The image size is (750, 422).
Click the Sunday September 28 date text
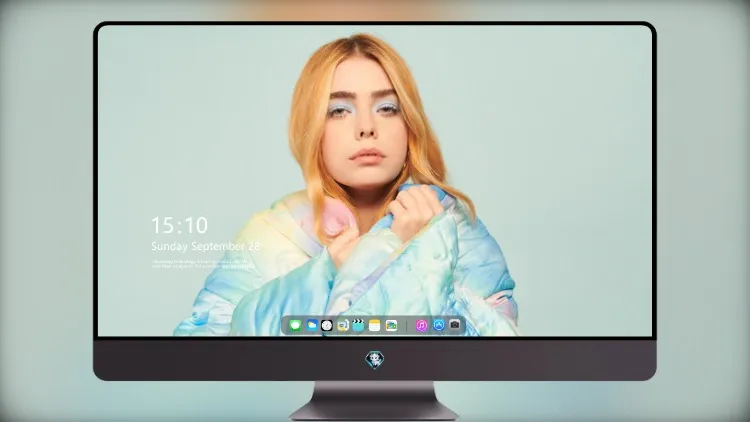[205, 246]
